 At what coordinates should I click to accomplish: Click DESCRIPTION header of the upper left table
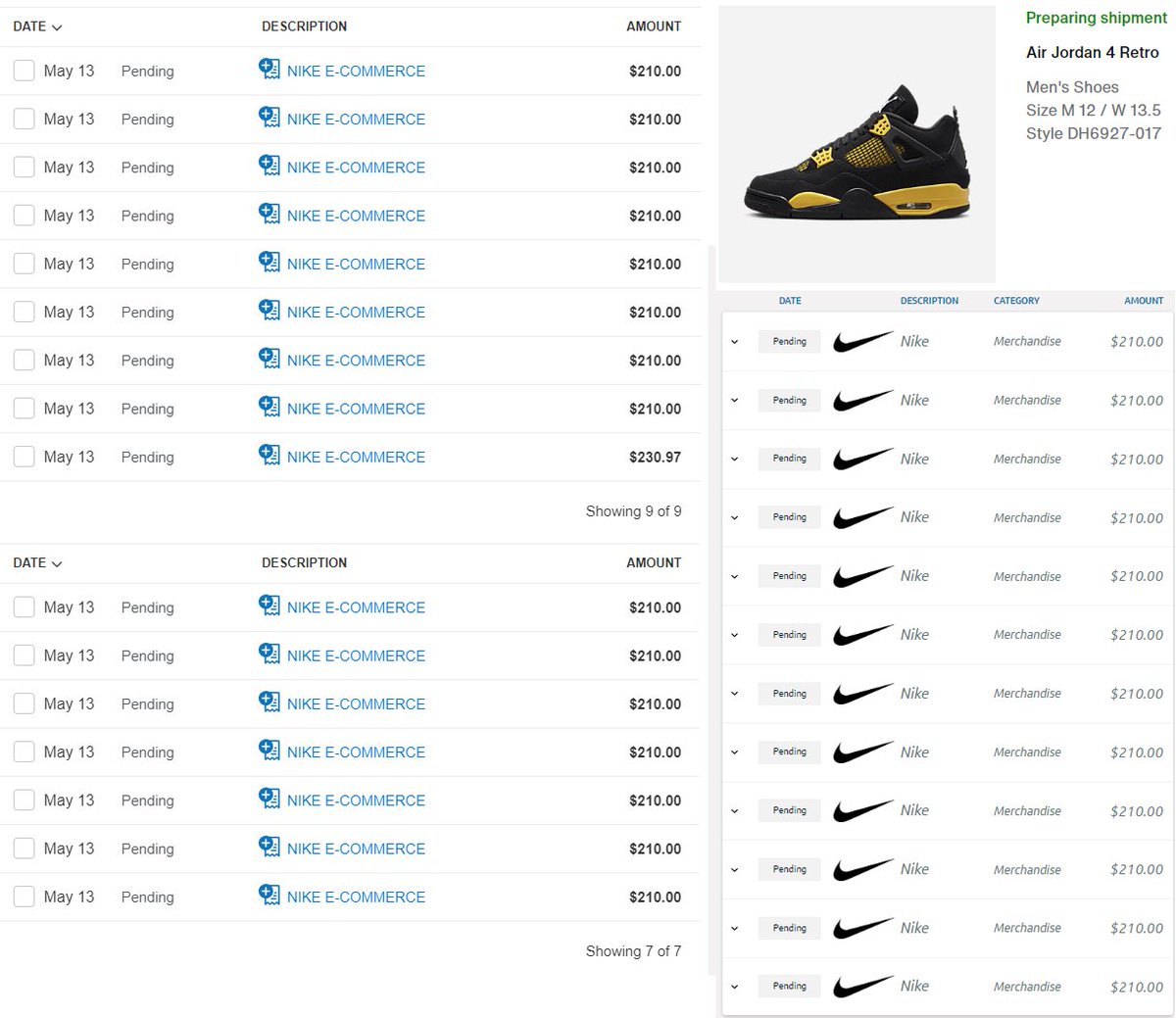point(304,26)
